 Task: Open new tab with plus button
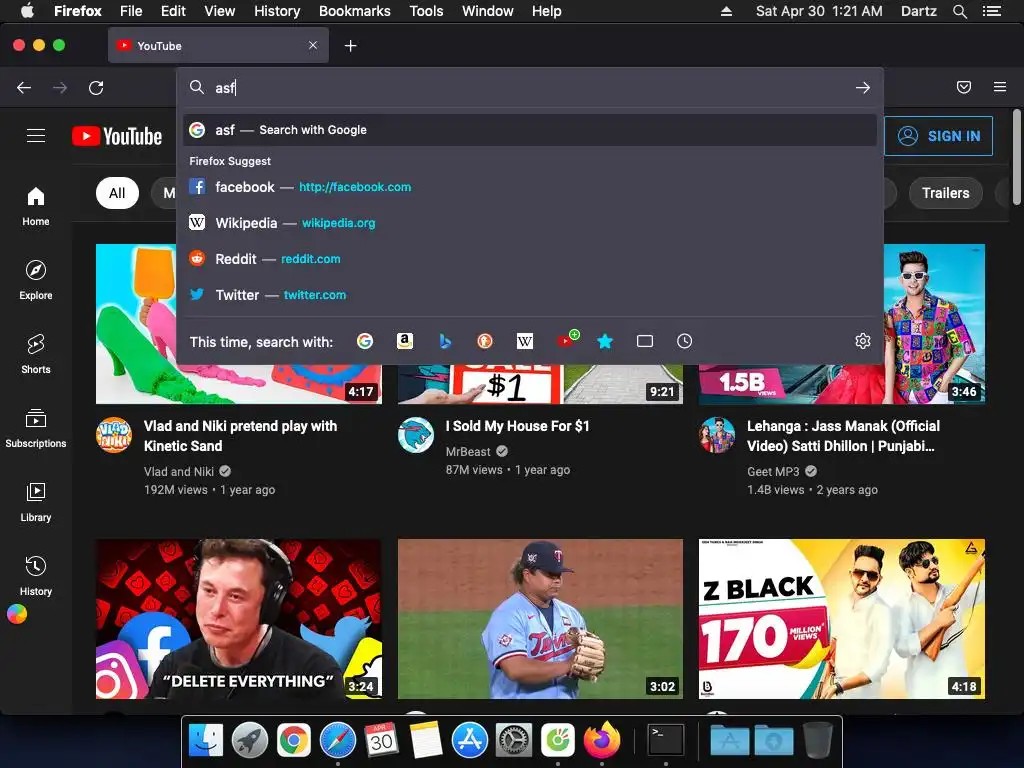[x=351, y=46]
